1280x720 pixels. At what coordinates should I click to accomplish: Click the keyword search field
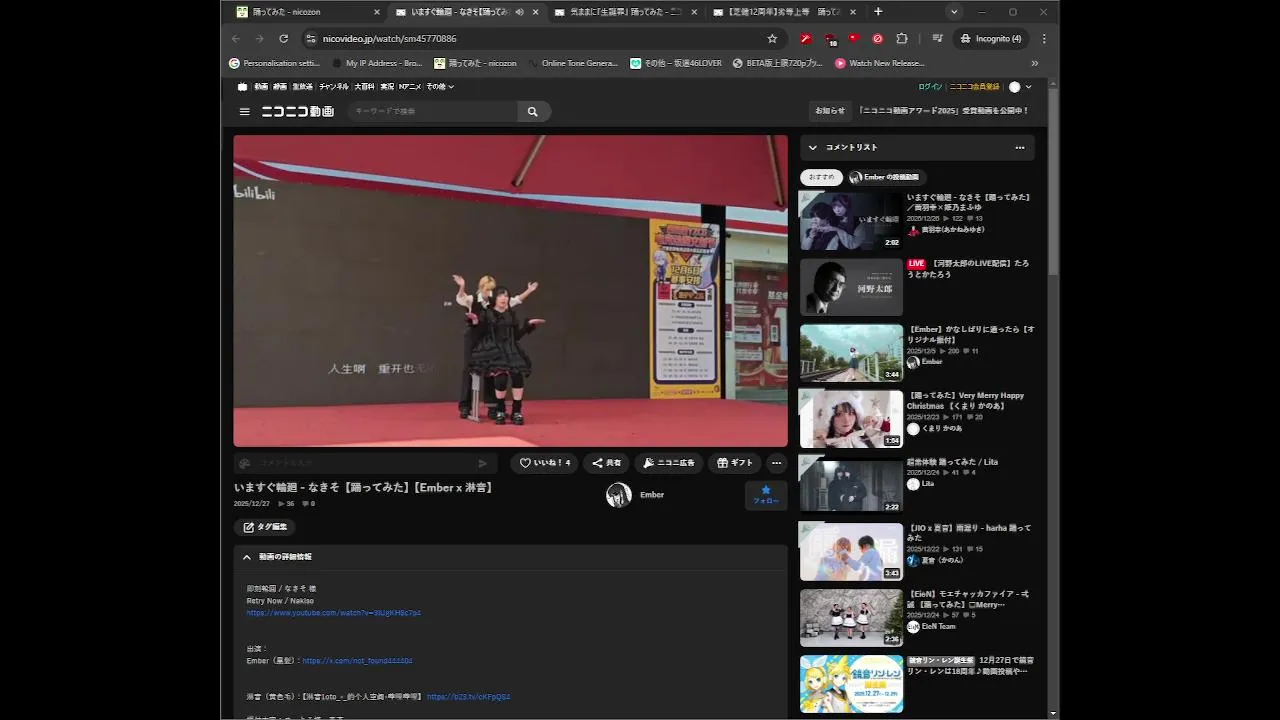[432, 112]
